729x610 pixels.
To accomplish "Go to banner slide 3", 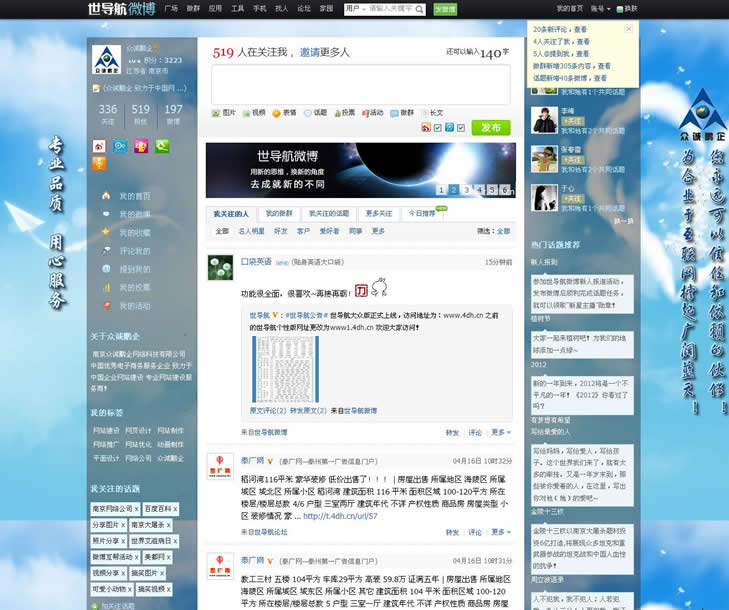I will coord(466,190).
